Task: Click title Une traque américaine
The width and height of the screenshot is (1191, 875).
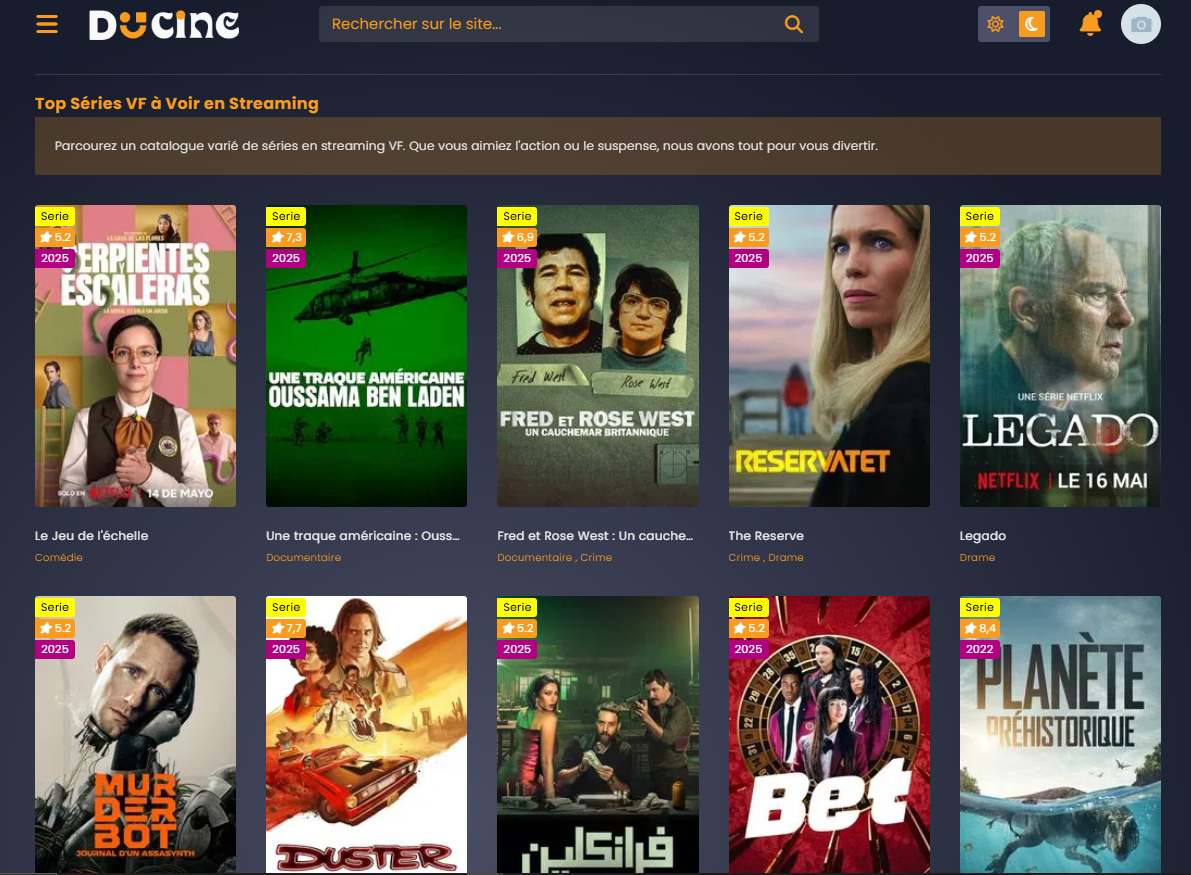Action: pos(362,535)
